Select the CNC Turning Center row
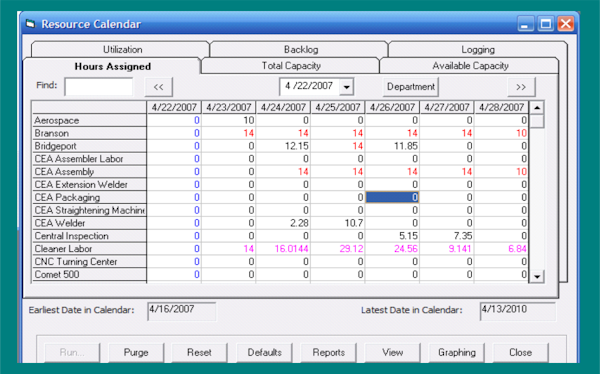Image resolution: width=600 pixels, height=374 pixels. [x=89, y=261]
